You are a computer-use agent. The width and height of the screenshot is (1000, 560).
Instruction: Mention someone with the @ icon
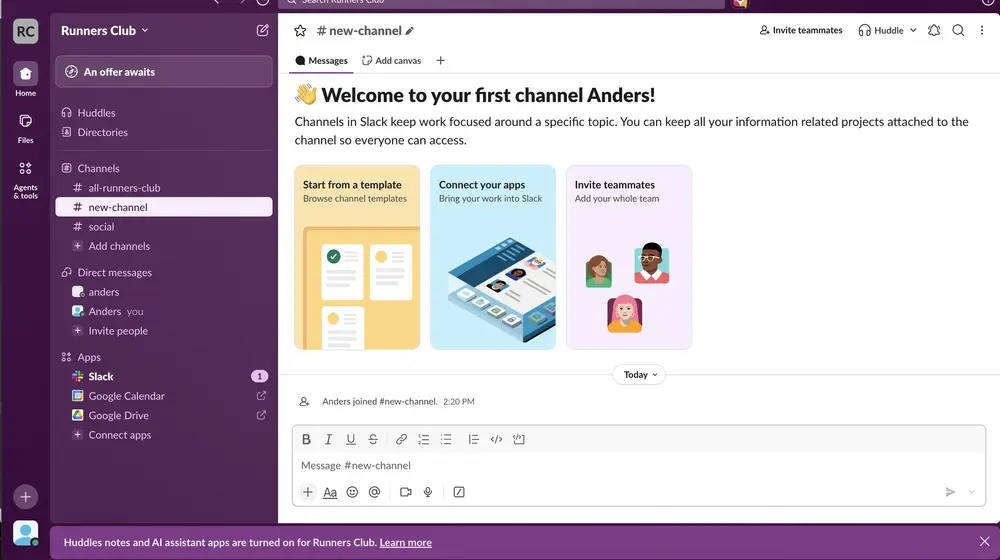[x=374, y=492]
